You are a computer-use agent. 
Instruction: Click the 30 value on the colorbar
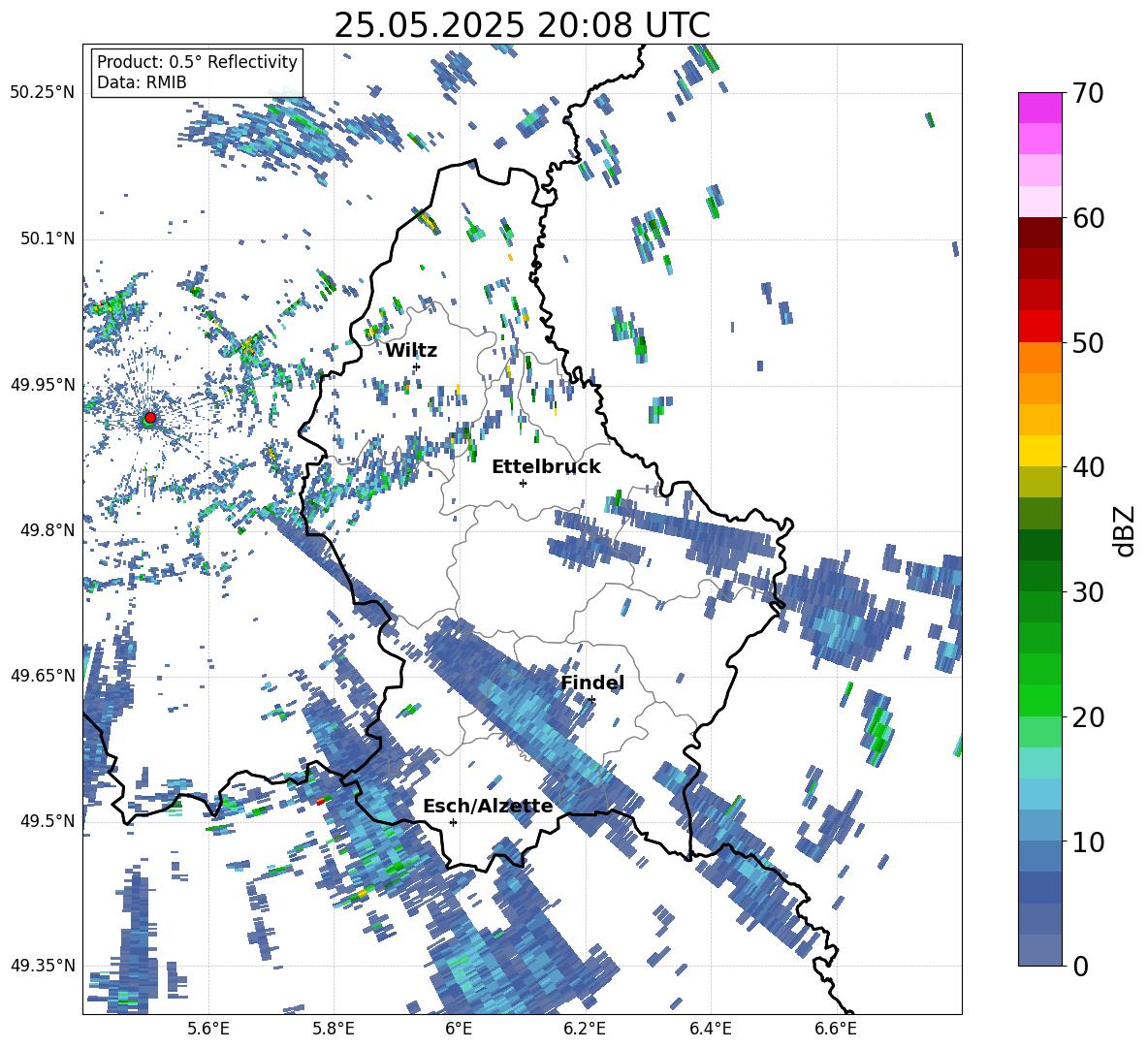coord(1087,591)
